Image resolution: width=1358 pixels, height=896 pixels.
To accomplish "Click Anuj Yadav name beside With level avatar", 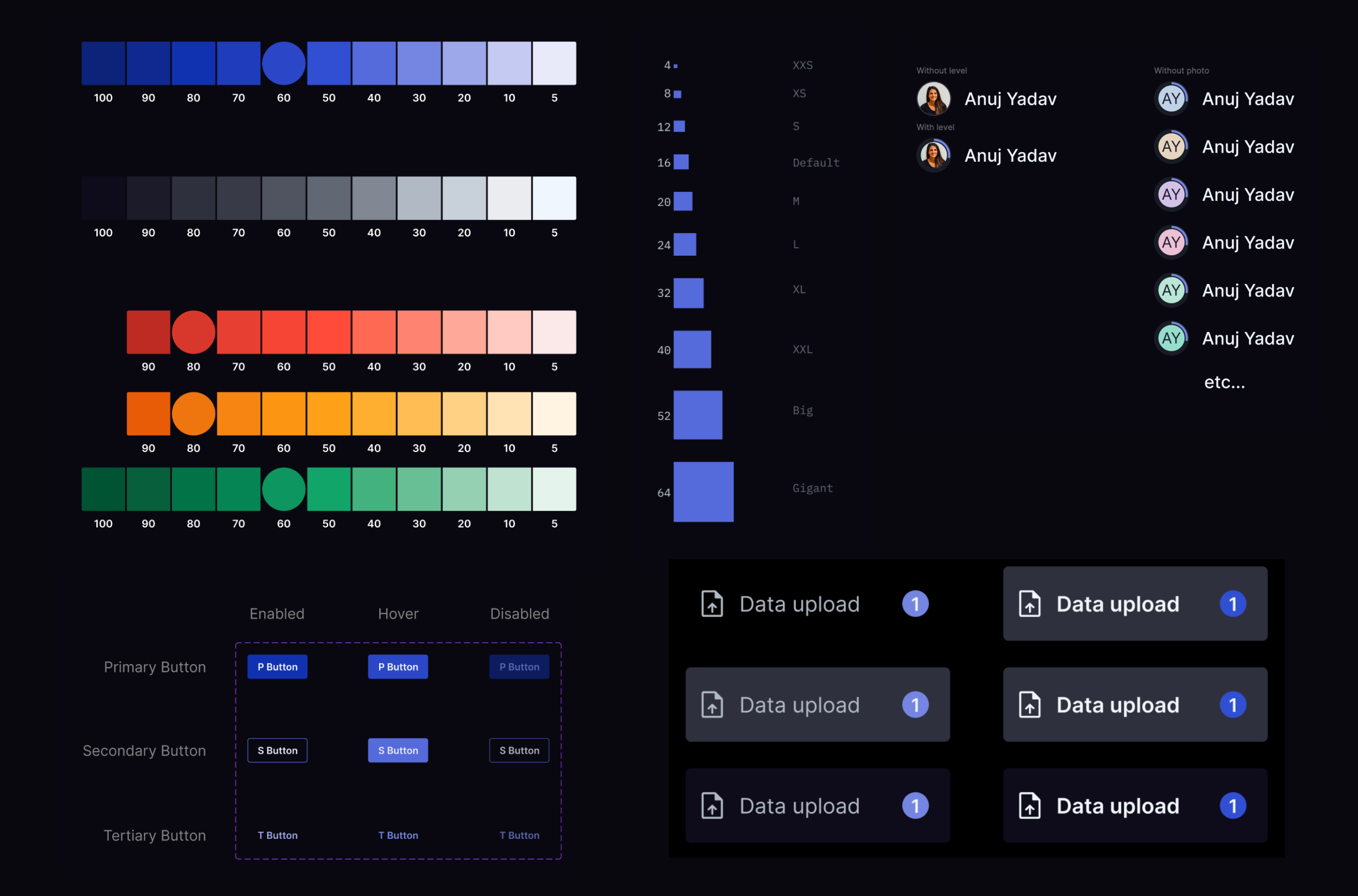I will (1011, 156).
